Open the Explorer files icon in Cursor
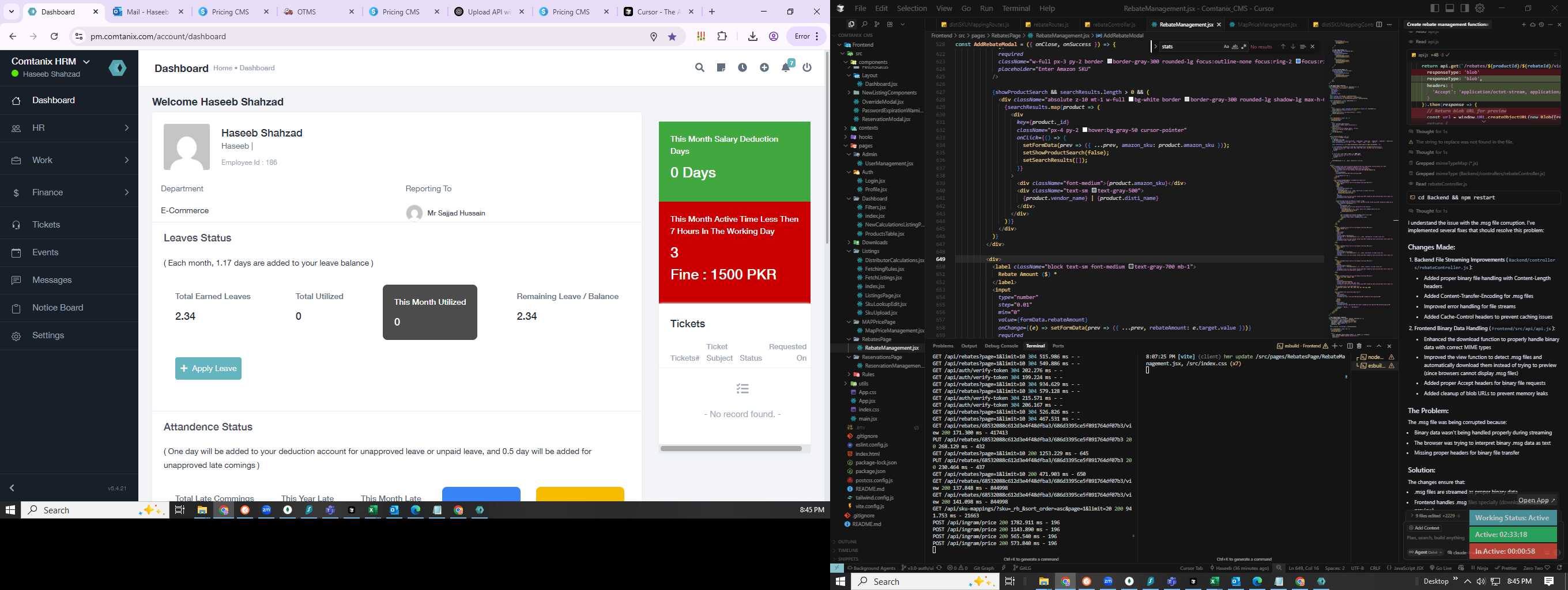The height and width of the screenshot is (590, 1568). coord(851,24)
